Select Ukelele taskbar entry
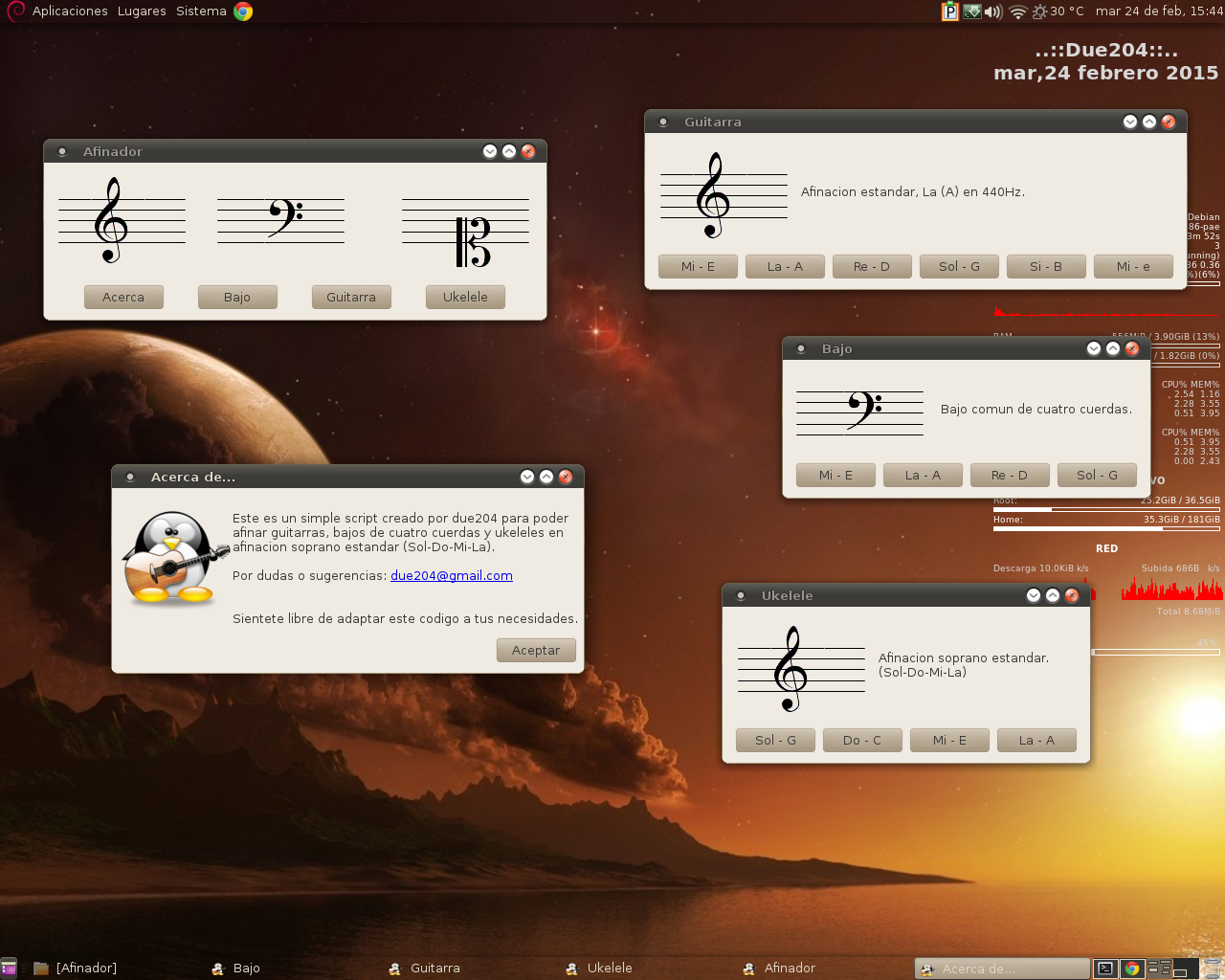The height and width of the screenshot is (980, 1225). coord(648,969)
